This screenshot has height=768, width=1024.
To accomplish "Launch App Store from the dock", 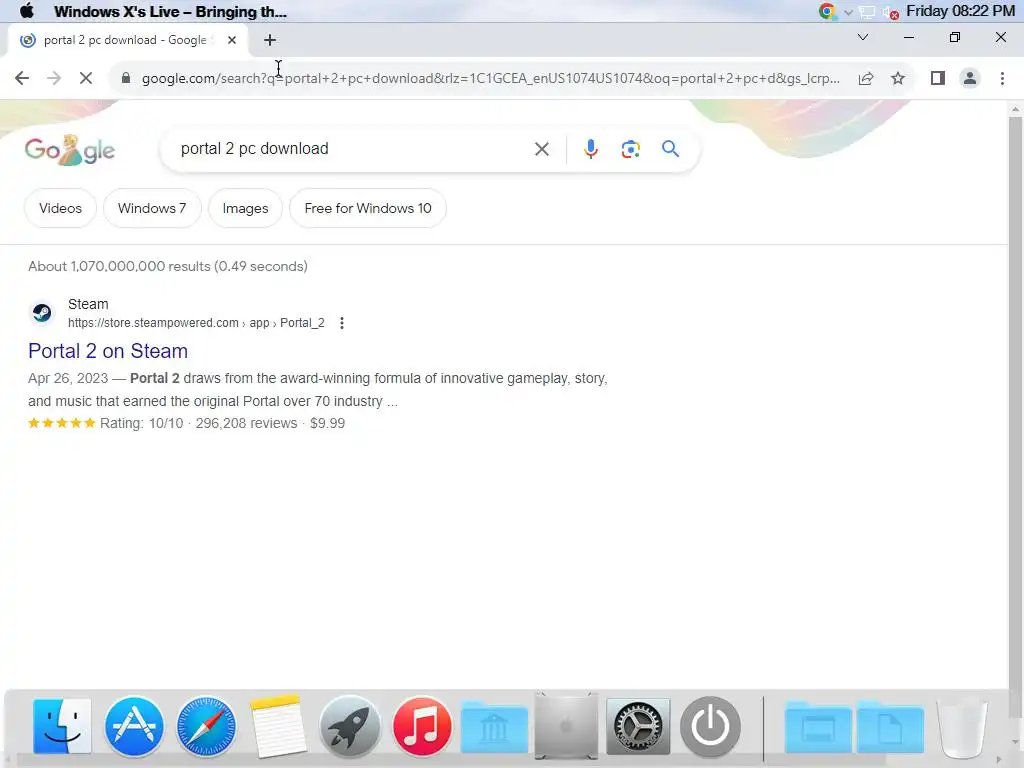I will pos(134,726).
